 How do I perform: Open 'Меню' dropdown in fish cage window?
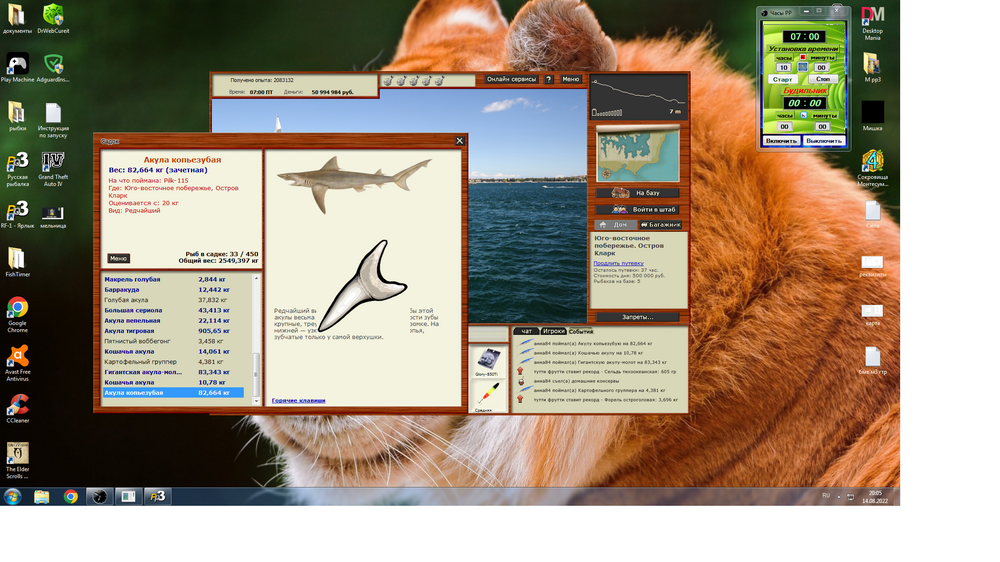(118, 258)
